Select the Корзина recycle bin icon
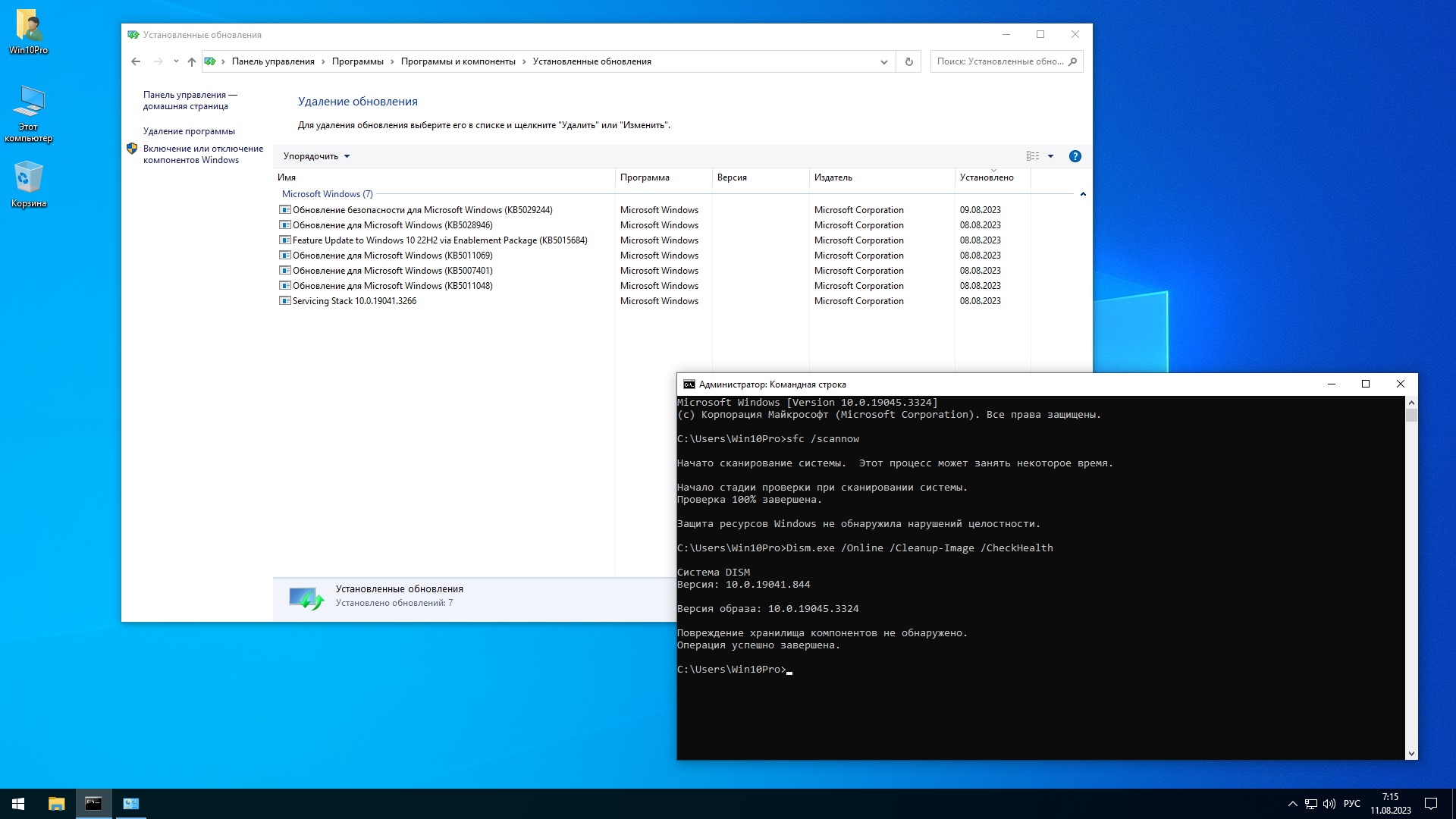1456x819 pixels. click(x=29, y=184)
